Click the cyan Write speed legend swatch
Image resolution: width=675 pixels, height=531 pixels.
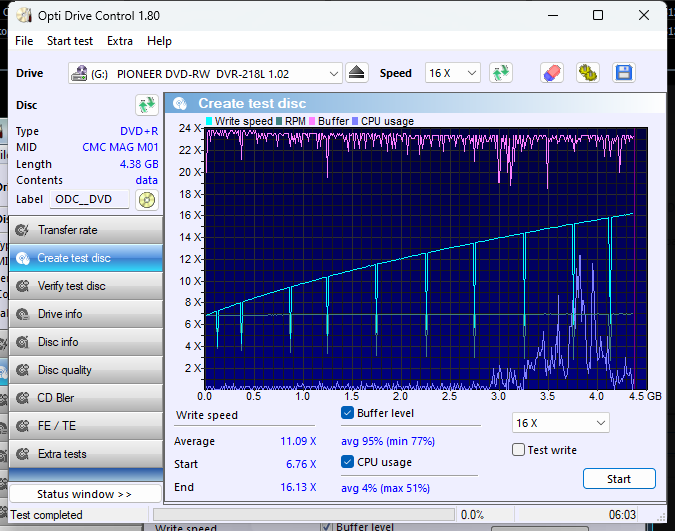coord(209,121)
